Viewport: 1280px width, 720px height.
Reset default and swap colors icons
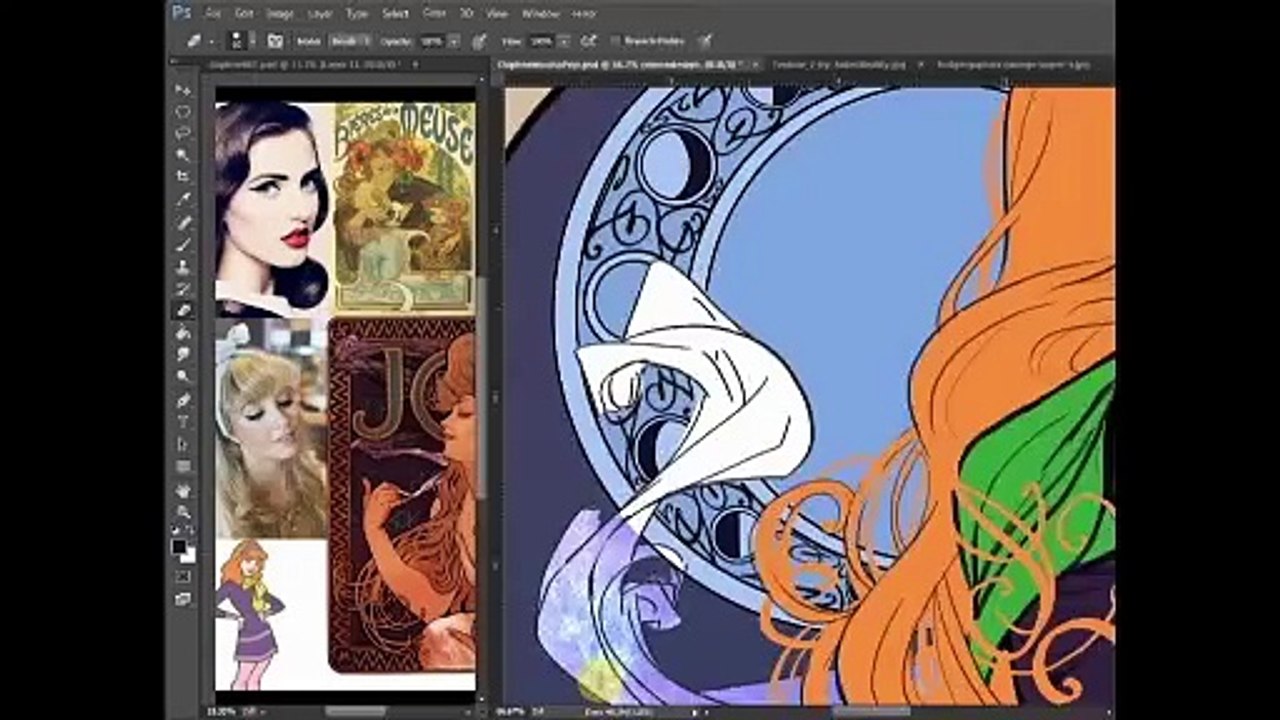[x=182, y=530]
